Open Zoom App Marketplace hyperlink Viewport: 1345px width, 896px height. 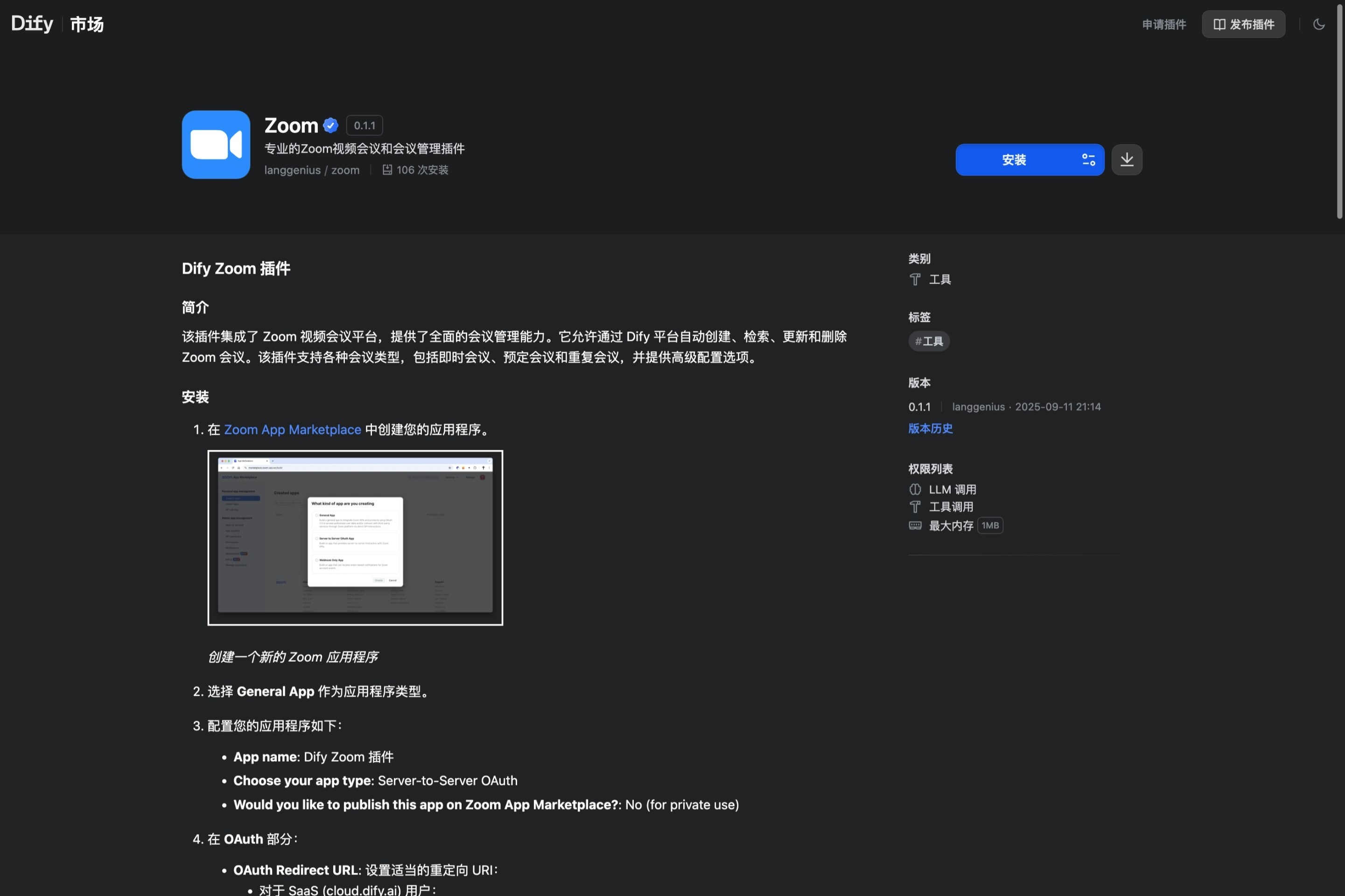(x=292, y=430)
